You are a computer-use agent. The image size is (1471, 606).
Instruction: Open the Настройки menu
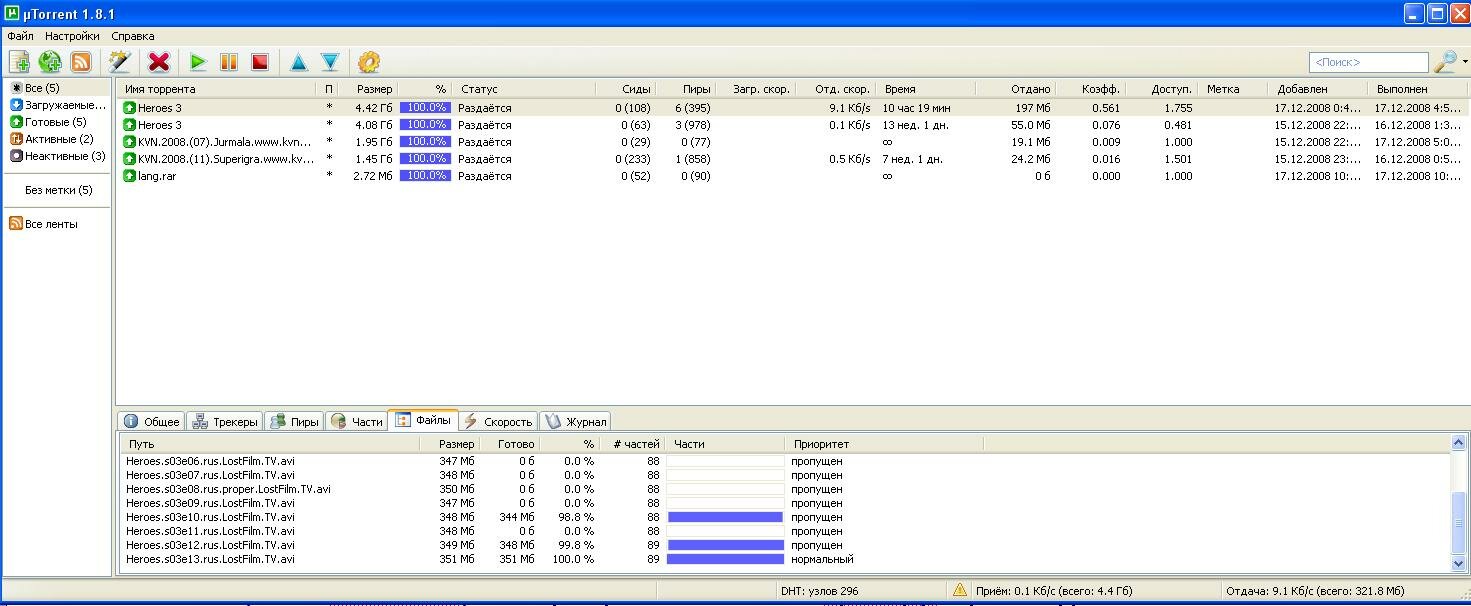72,36
